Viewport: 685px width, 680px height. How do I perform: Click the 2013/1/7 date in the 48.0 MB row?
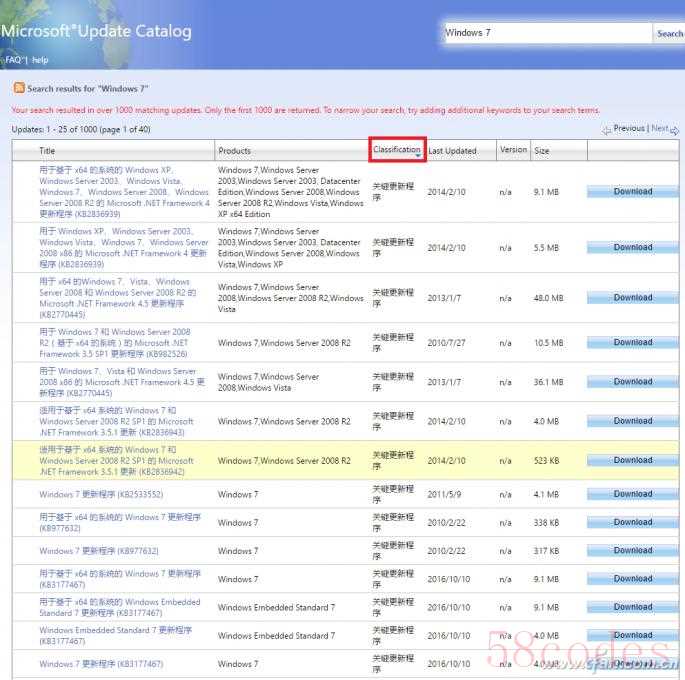coord(444,298)
